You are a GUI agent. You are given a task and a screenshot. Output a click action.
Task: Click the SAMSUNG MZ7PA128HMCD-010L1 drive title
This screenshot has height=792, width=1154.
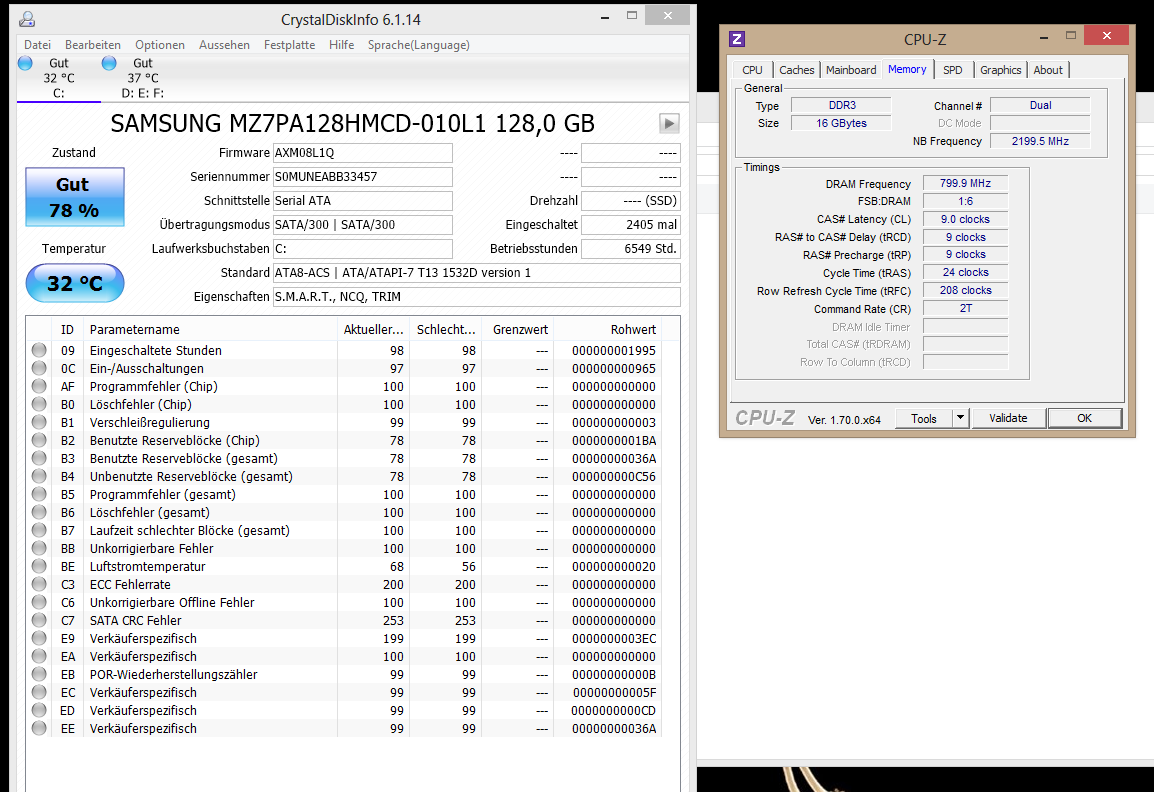pos(353,123)
